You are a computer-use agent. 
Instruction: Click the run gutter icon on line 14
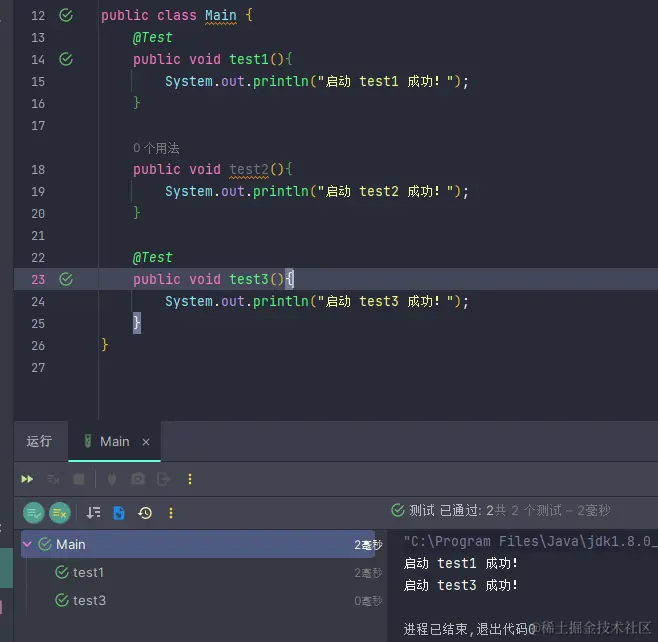tap(66, 59)
